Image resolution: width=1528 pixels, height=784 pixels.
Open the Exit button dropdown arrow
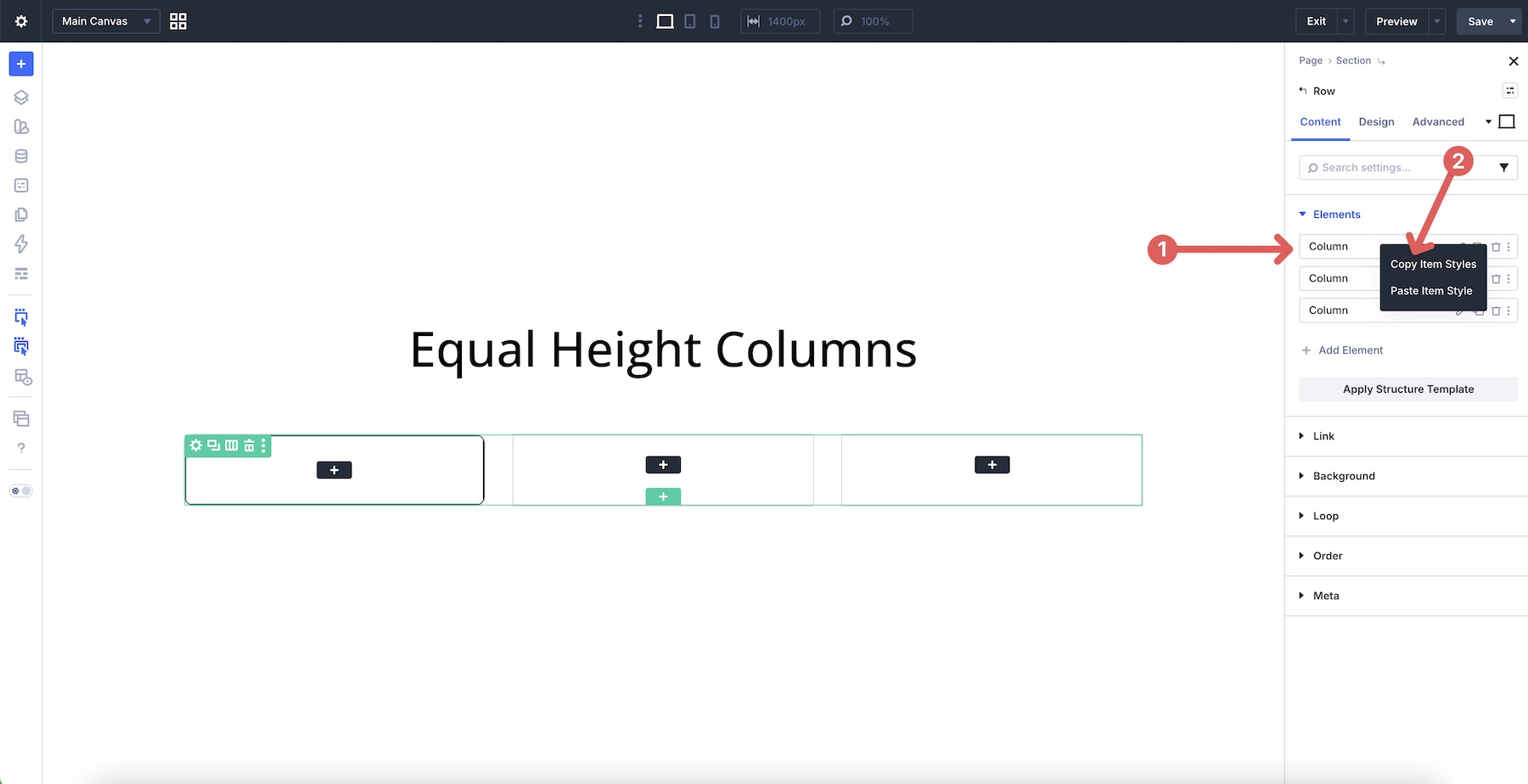tap(1345, 21)
